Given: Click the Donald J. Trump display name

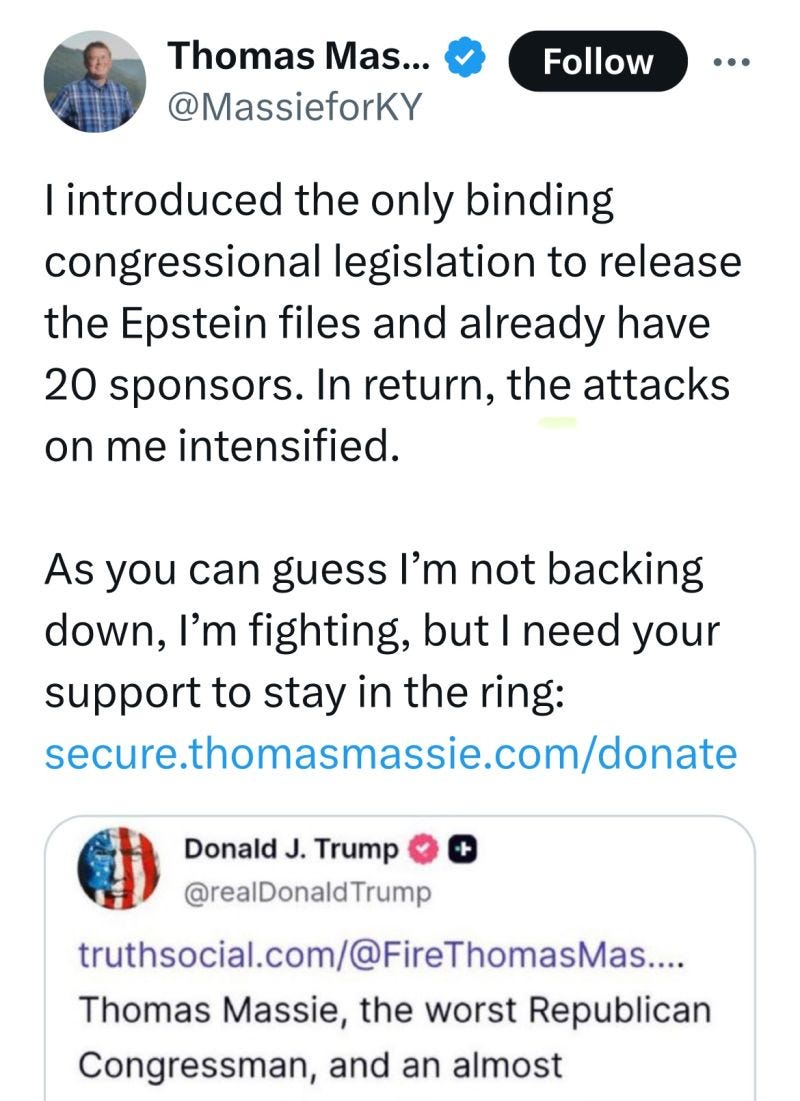Looking at the screenshot, I should click(291, 849).
